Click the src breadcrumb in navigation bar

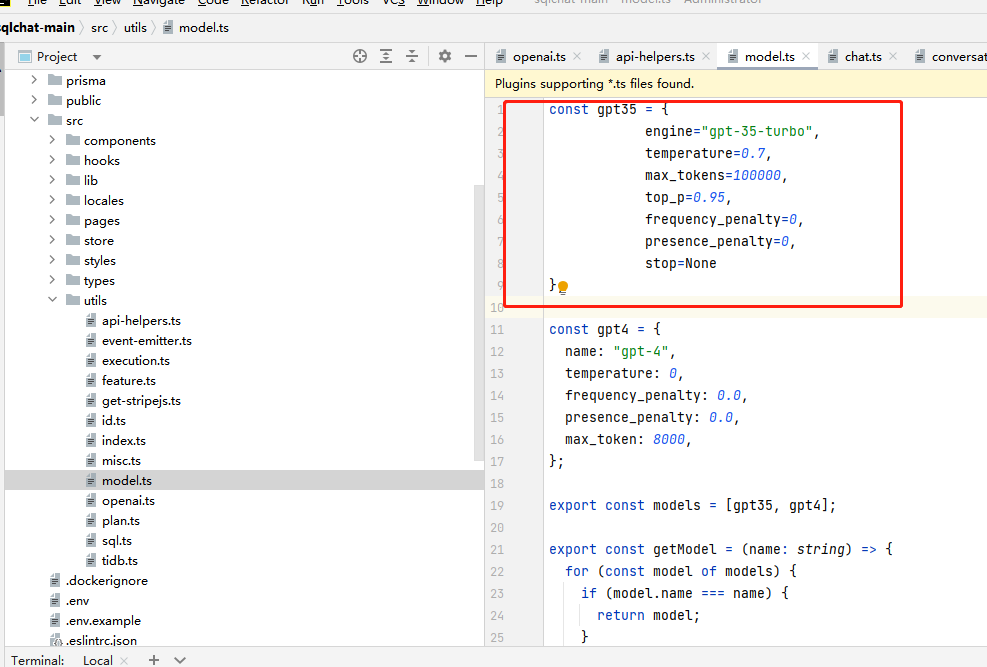coord(99,28)
